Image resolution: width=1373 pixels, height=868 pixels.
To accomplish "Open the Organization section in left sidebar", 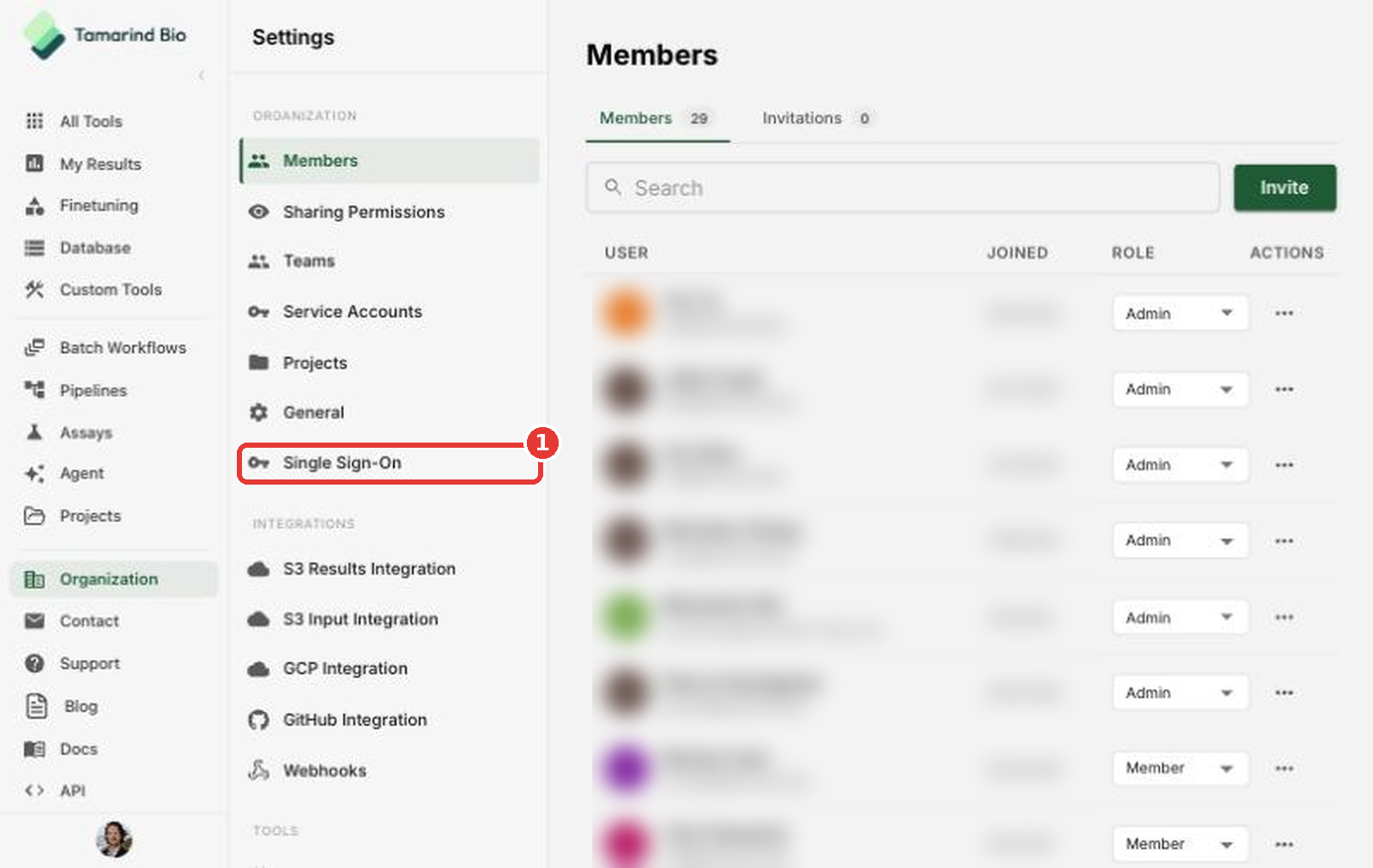I will (114, 579).
